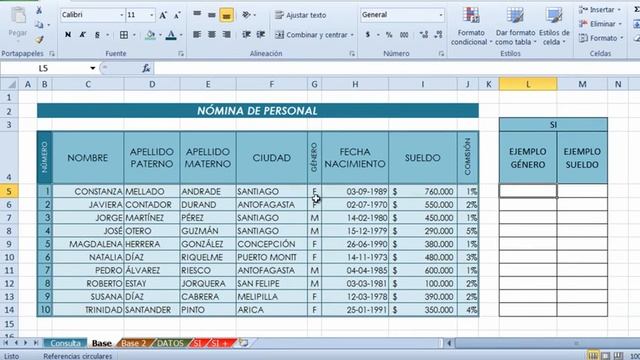Click the decrease decimals icon

[x=438, y=35]
